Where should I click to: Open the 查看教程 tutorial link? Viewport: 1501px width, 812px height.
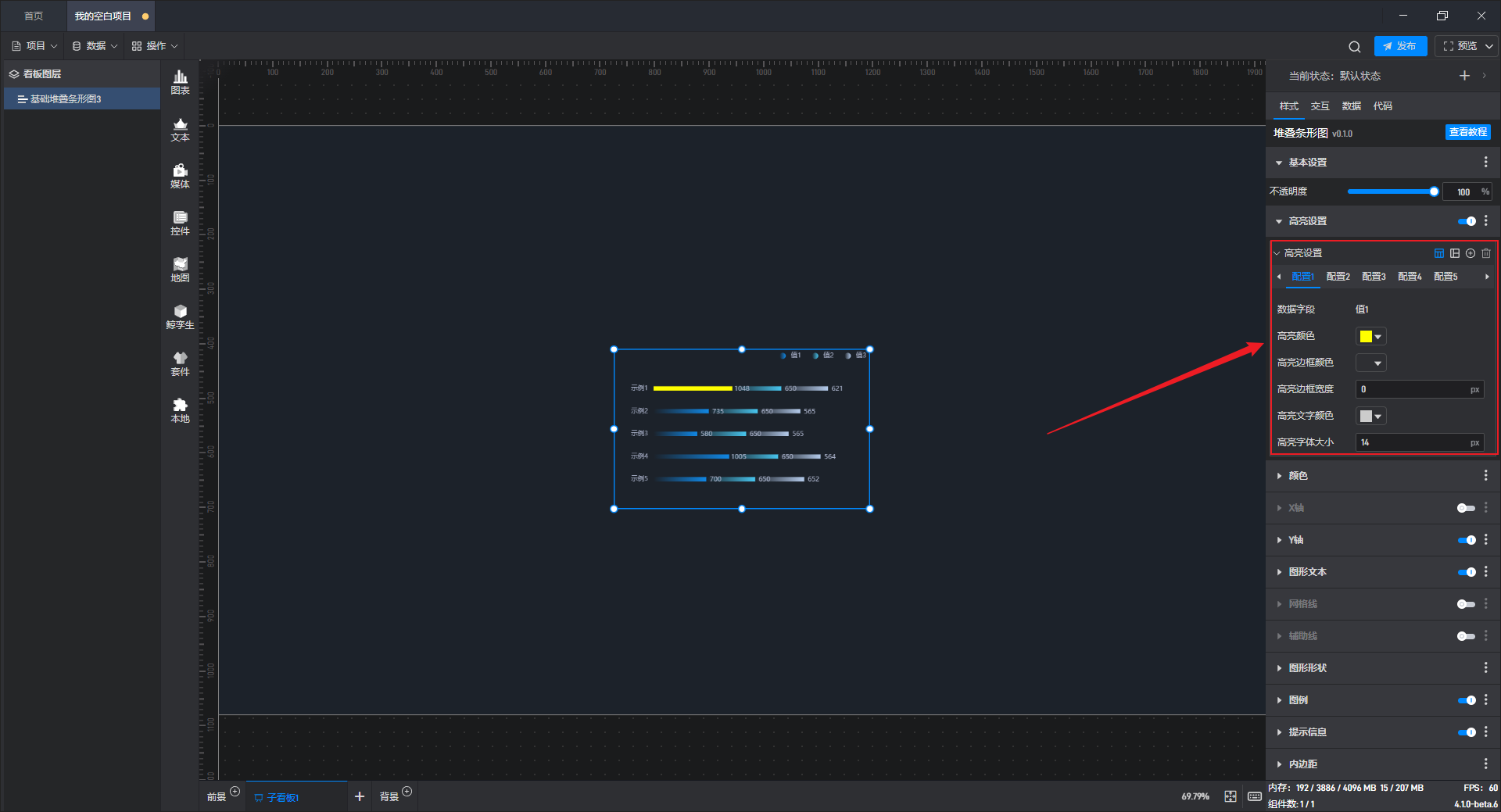[1467, 132]
